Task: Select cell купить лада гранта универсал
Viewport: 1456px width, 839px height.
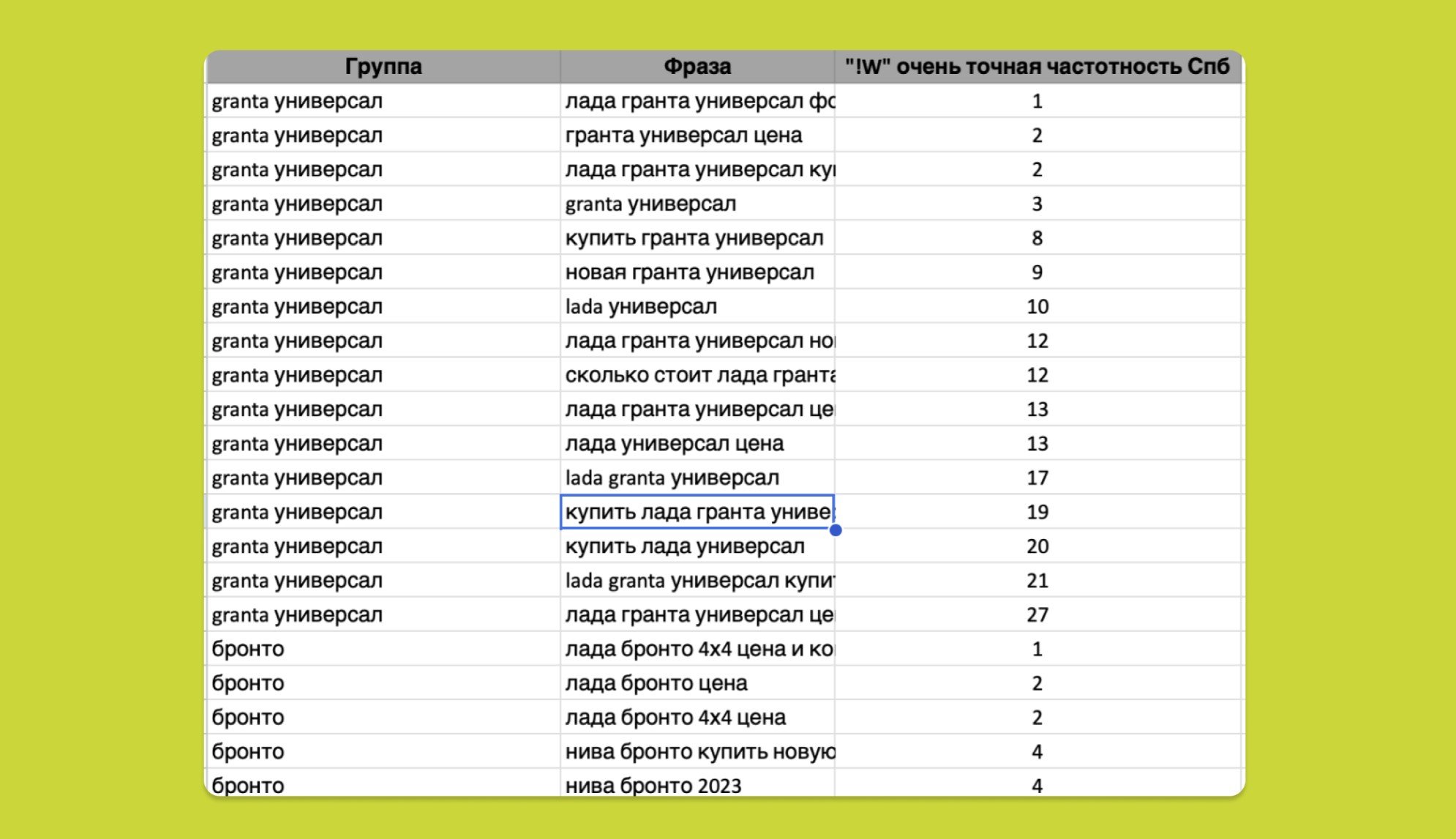Action: [x=697, y=512]
